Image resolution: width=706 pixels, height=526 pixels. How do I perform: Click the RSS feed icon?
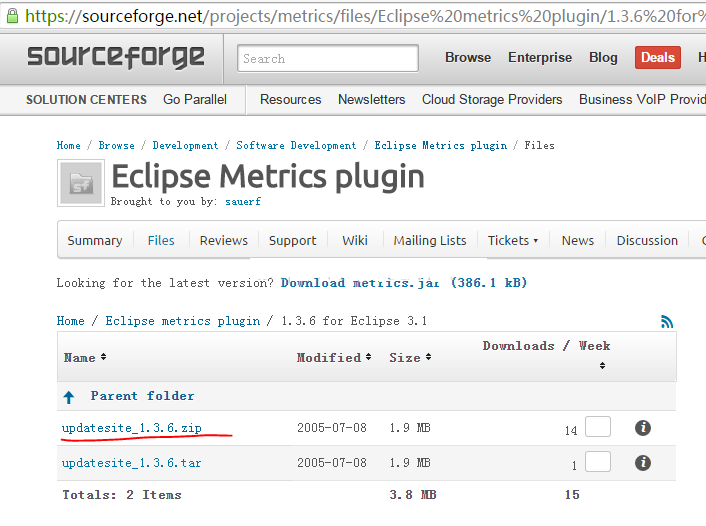point(667,321)
